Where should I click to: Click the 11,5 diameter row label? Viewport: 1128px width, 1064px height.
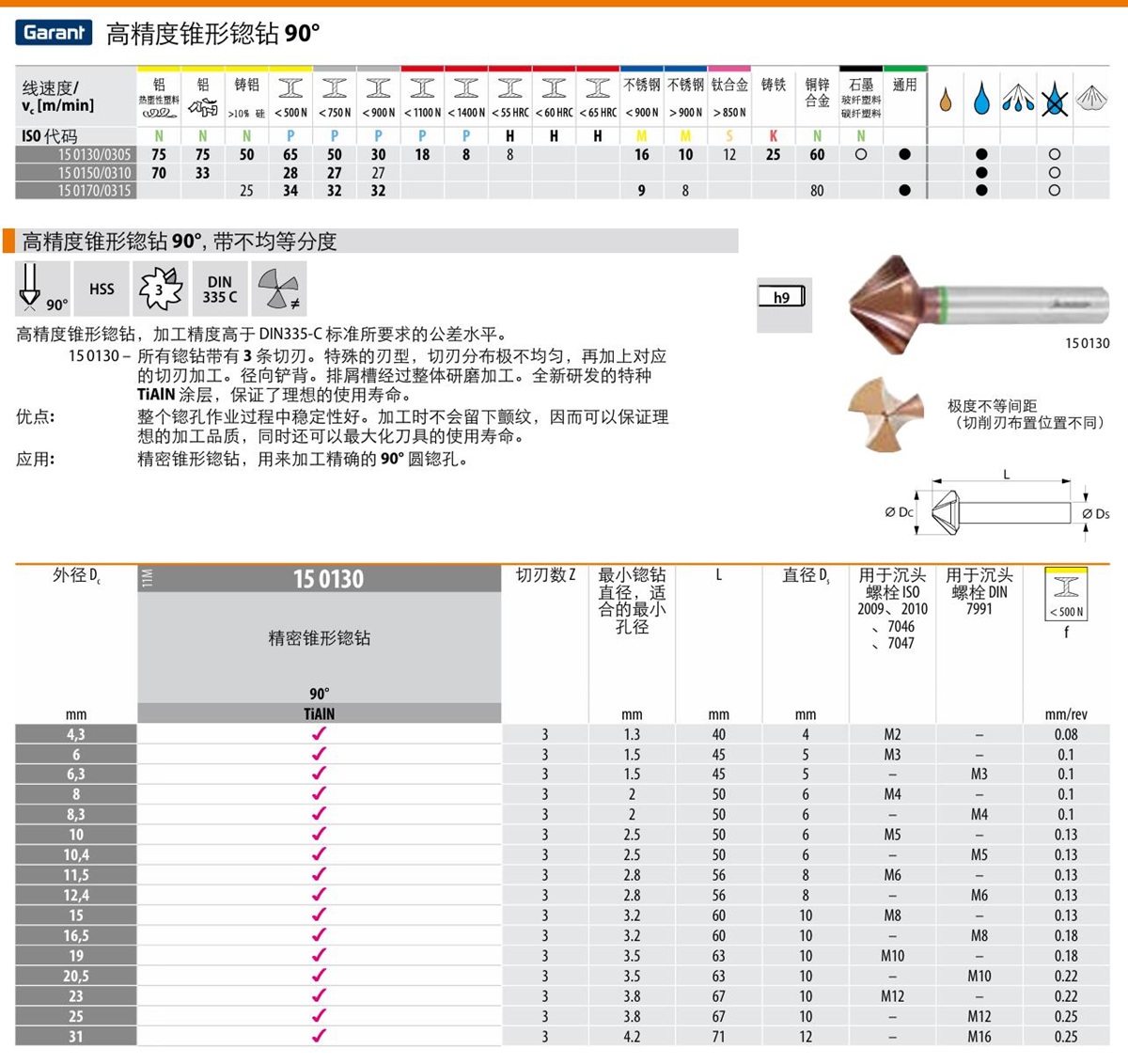click(76, 875)
